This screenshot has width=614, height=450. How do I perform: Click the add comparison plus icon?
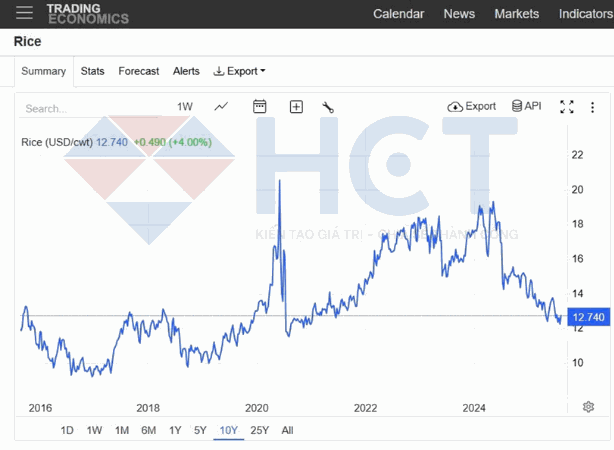click(x=296, y=107)
